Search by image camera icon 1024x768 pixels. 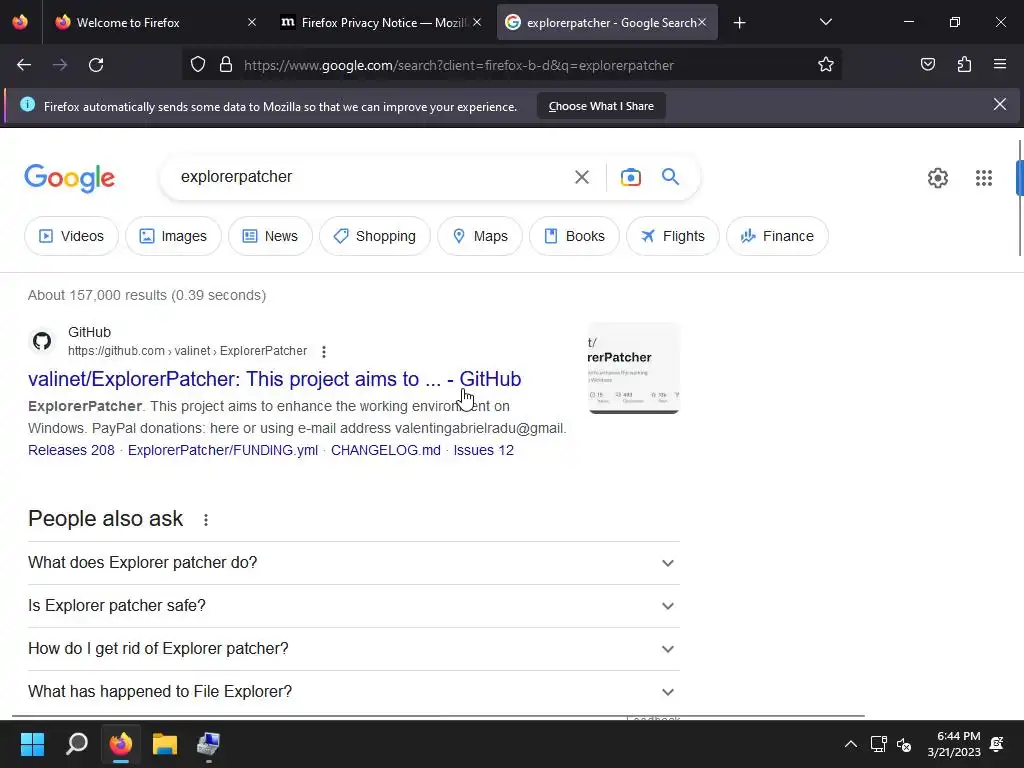tap(630, 177)
